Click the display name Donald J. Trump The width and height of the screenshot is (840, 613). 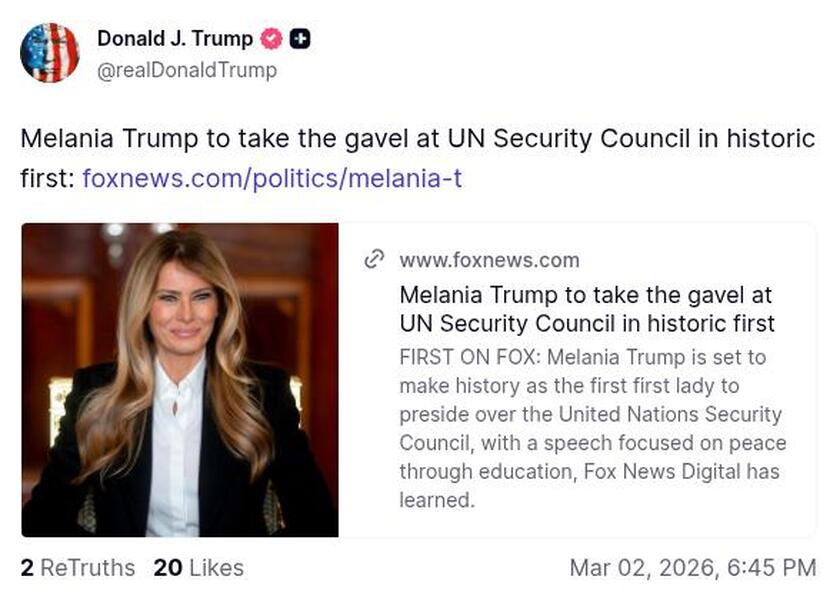[176, 40]
